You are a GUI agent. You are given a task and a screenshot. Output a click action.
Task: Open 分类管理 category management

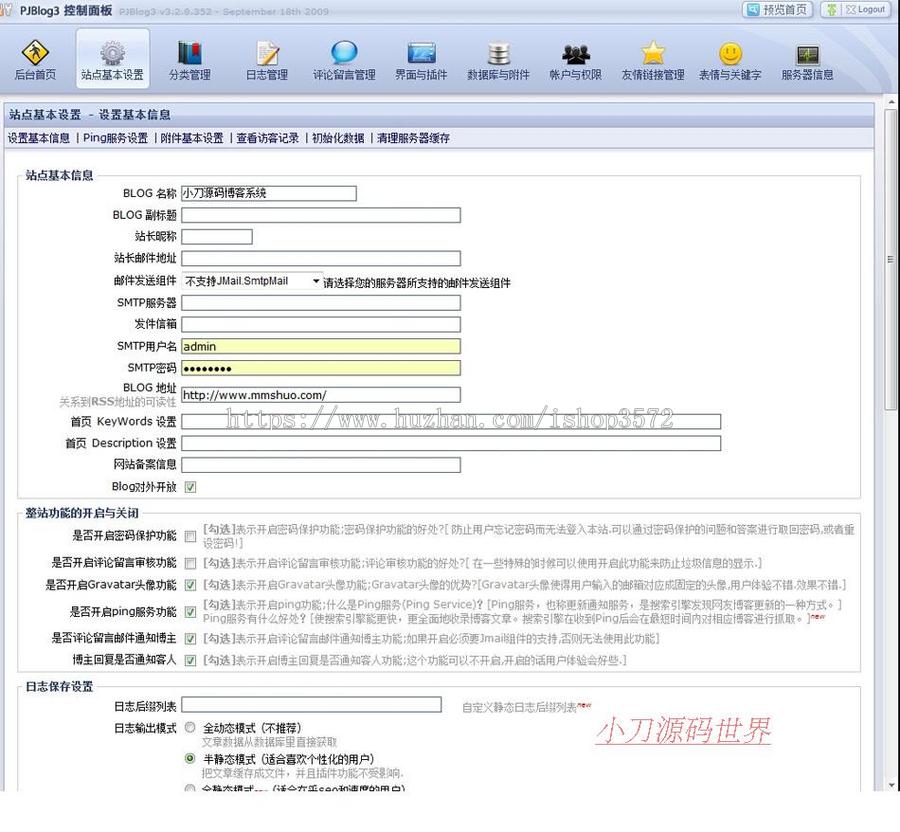point(190,57)
